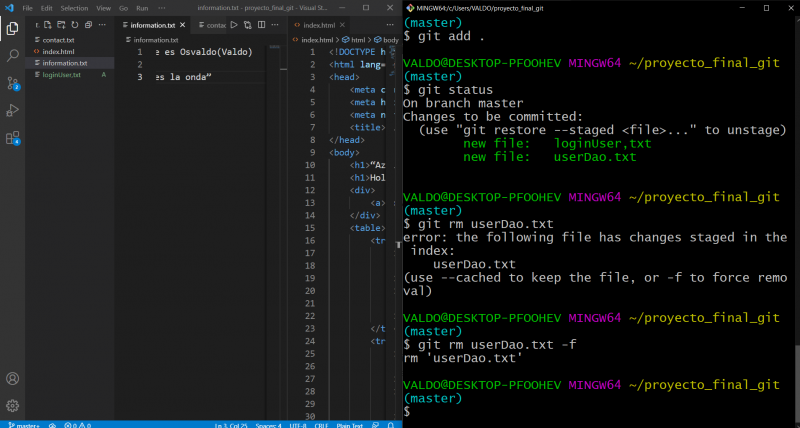Switch to the index.html editor tab
This screenshot has width=800, height=428.
coord(319,24)
